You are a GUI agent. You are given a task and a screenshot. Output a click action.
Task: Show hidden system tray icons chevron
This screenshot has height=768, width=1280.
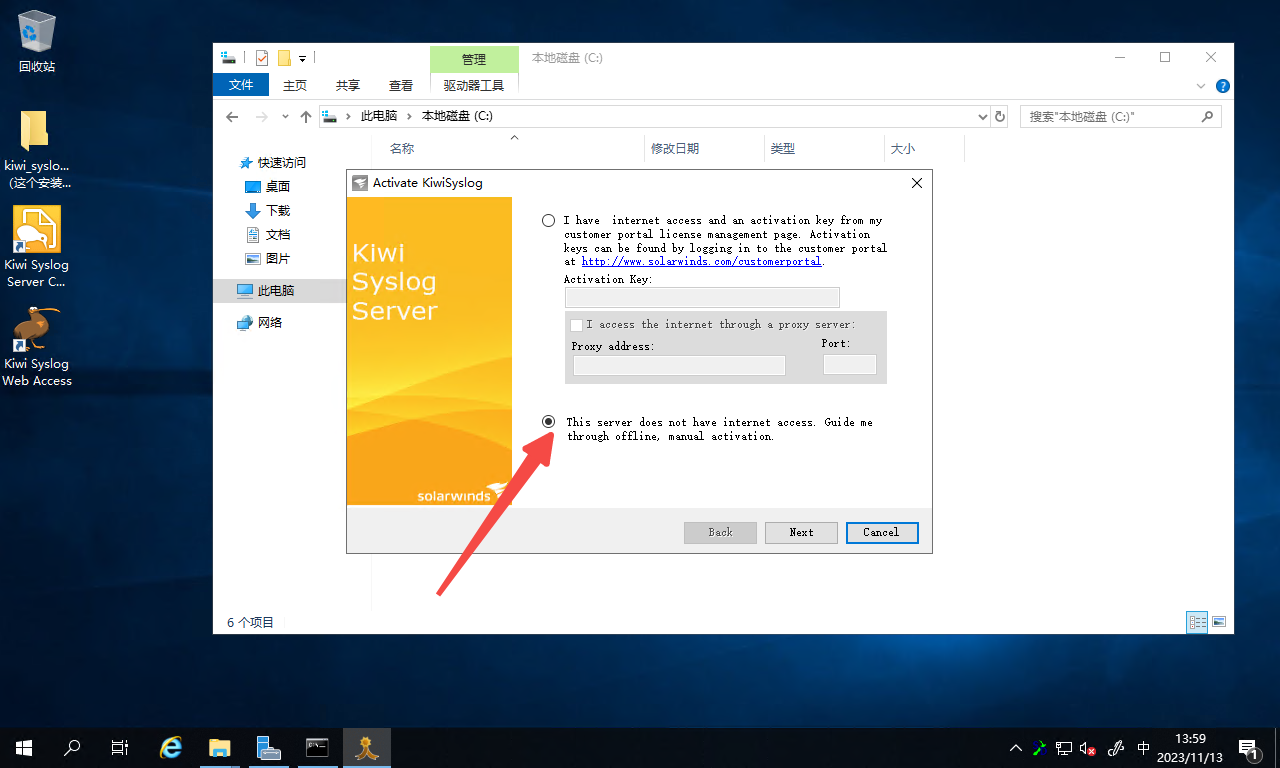(1016, 747)
